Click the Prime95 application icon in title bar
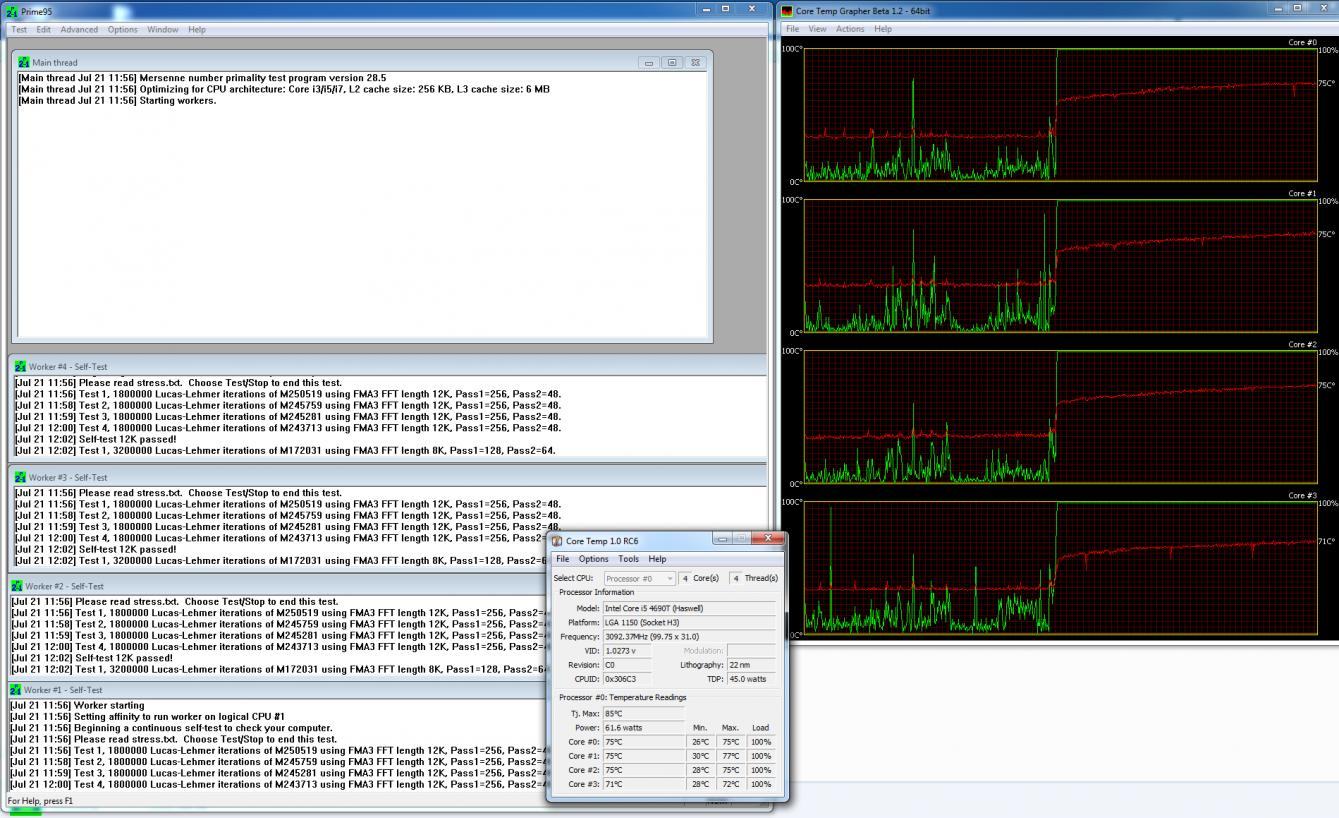Image resolution: width=1339 pixels, height=818 pixels. click(x=11, y=11)
